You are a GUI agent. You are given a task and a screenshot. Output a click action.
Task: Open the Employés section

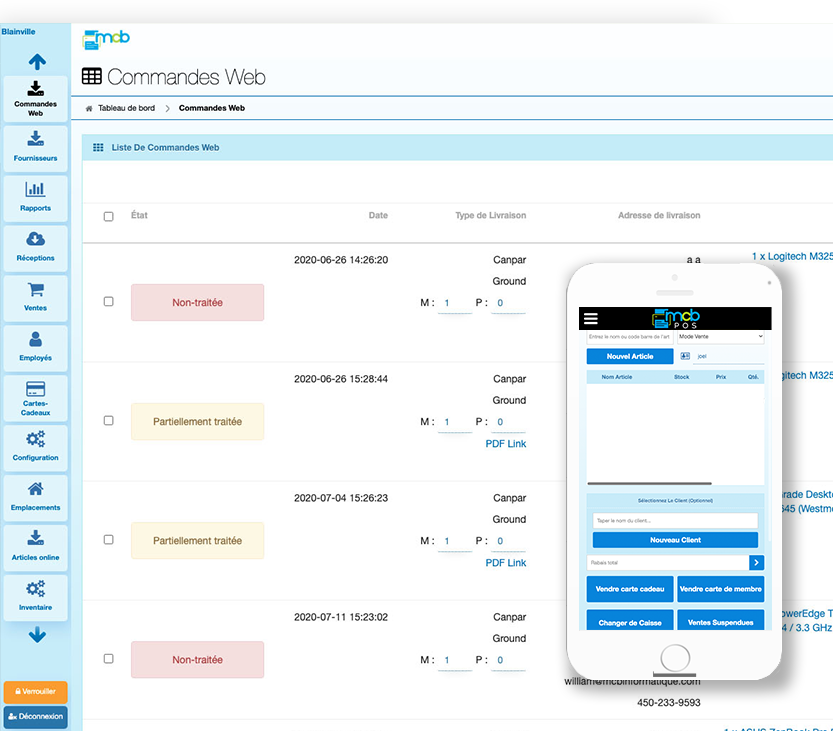click(35, 347)
